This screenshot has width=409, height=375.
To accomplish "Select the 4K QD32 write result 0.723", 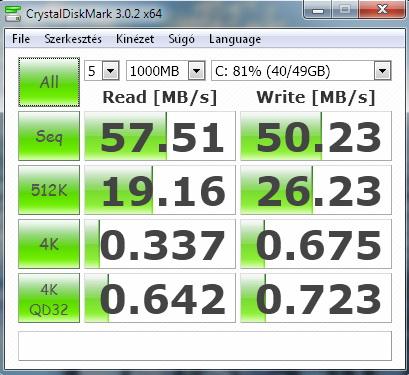I will pos(316,298).
